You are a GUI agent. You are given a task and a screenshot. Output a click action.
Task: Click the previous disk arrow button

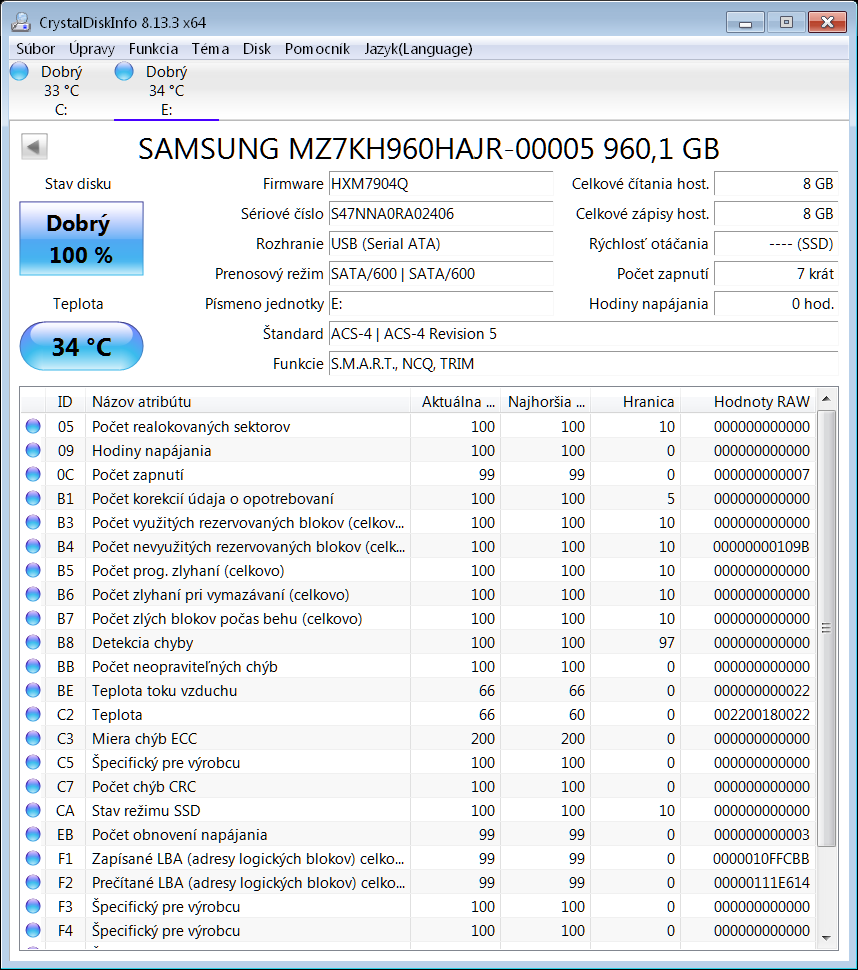34,147
